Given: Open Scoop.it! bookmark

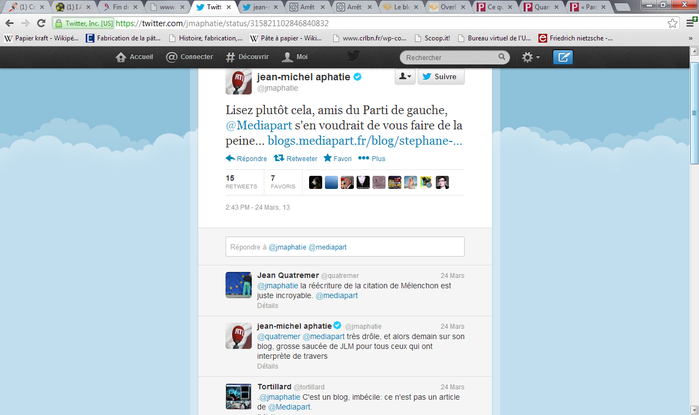Looking at the screenshot, I should 432,38.
